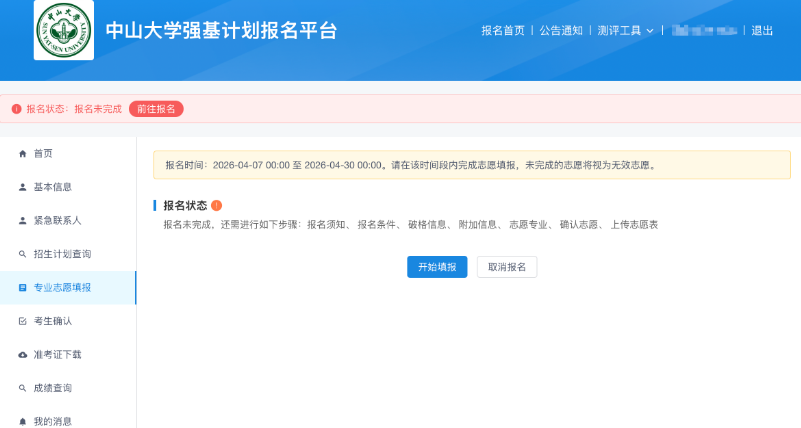This screenshot has height=428, width=801.
Task: Open 报名首页 in the top navigation
Action: [502, 31]
